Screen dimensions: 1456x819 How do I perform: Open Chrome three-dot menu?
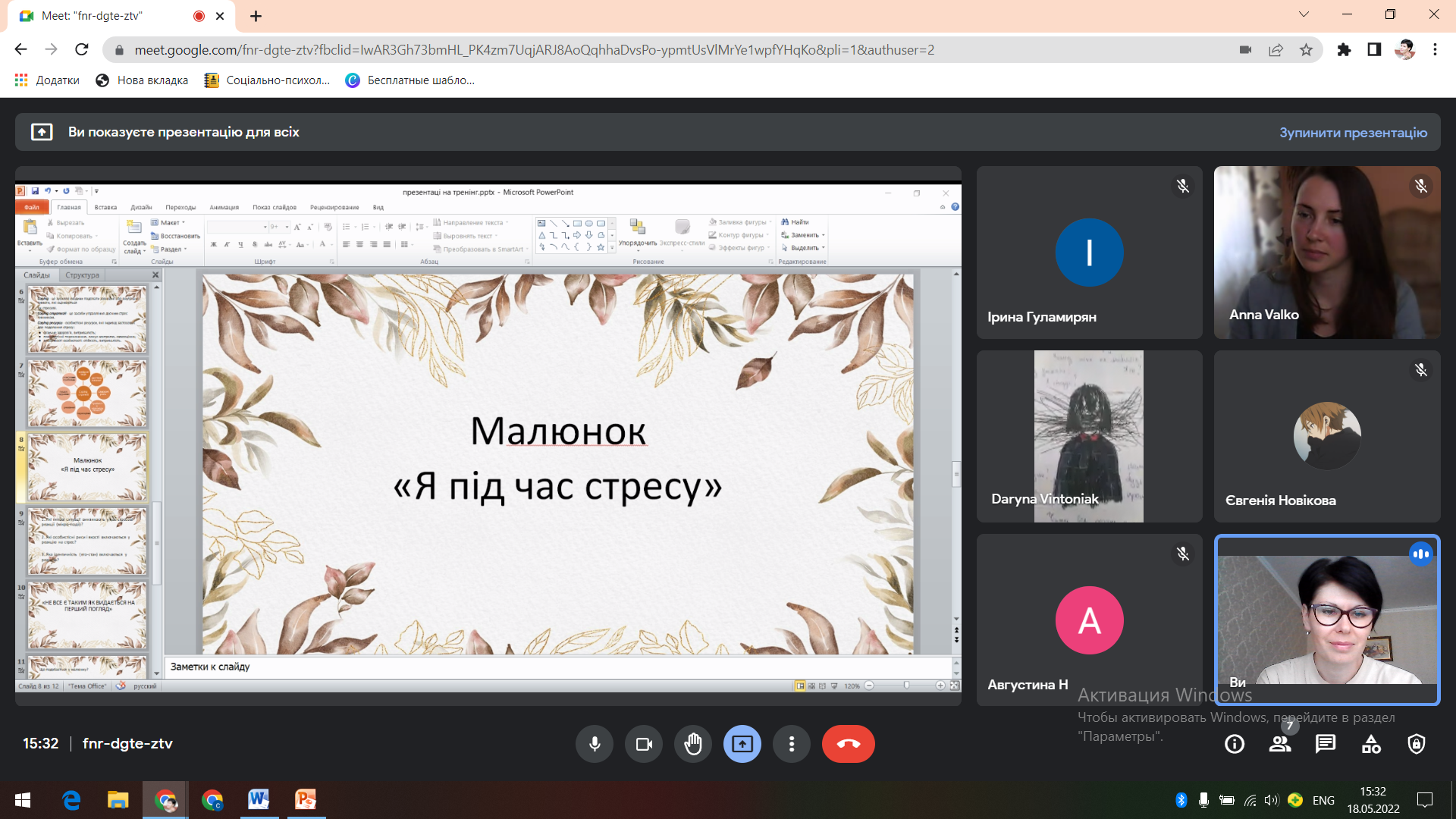click(1435, 50)
